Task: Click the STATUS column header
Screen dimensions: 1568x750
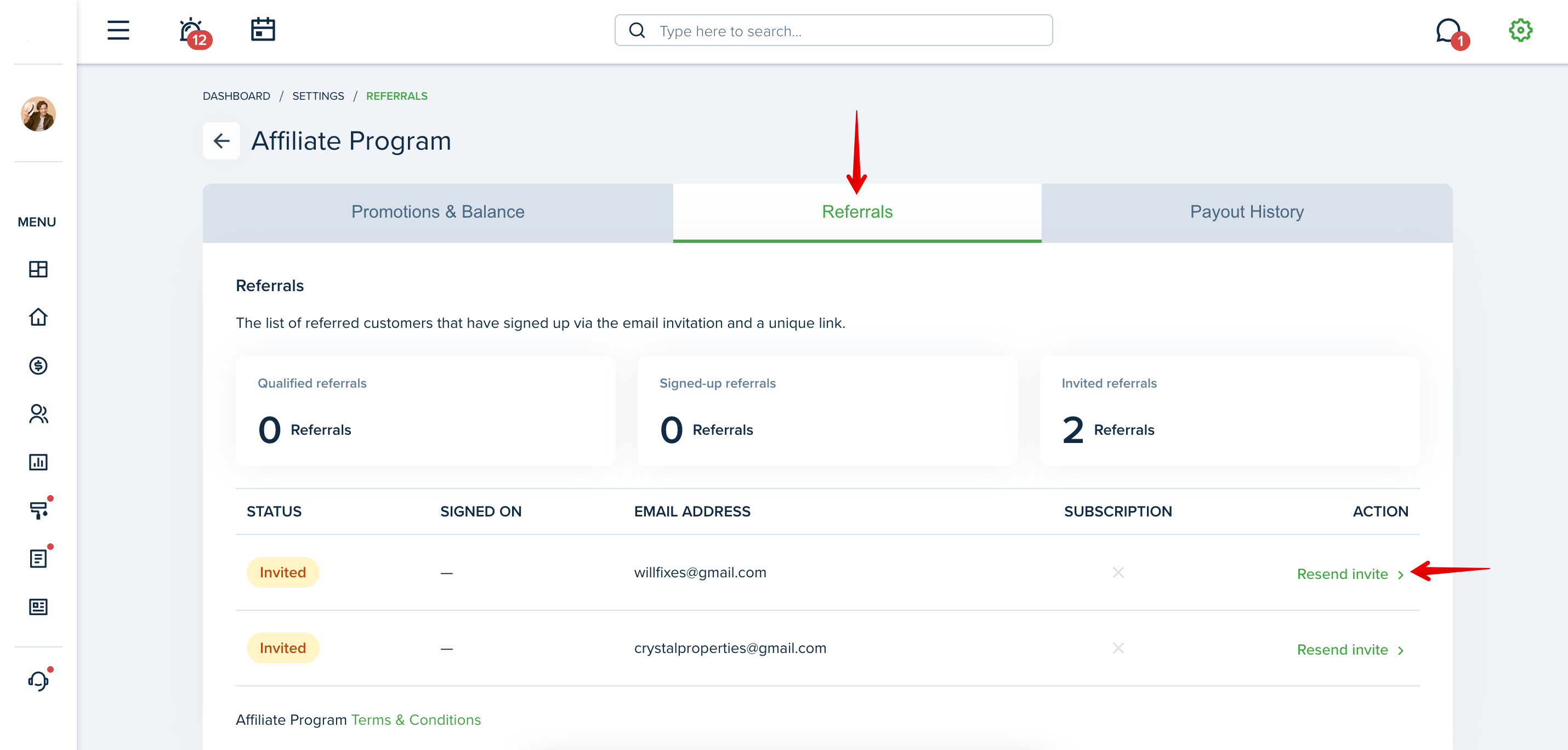Action: (x=274, y=512)
